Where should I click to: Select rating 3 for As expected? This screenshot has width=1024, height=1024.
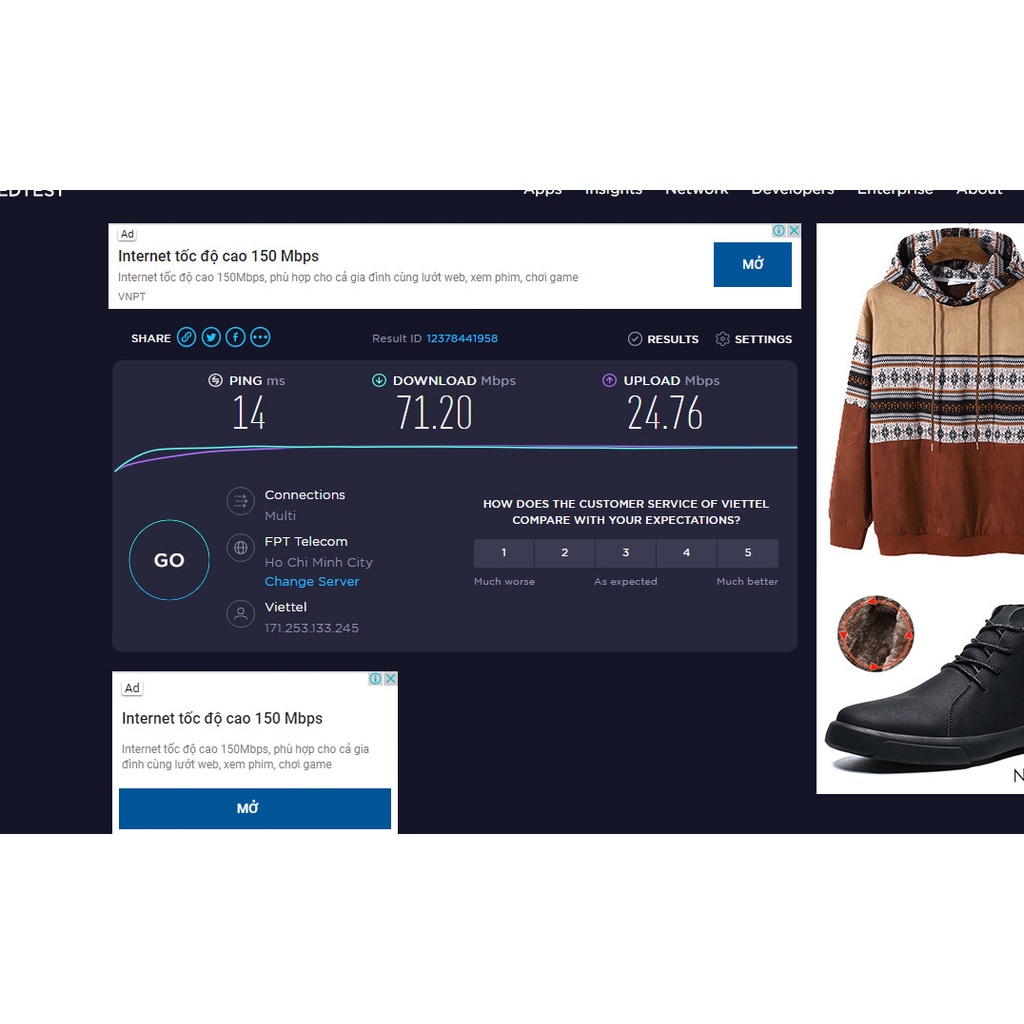point(626,553)
